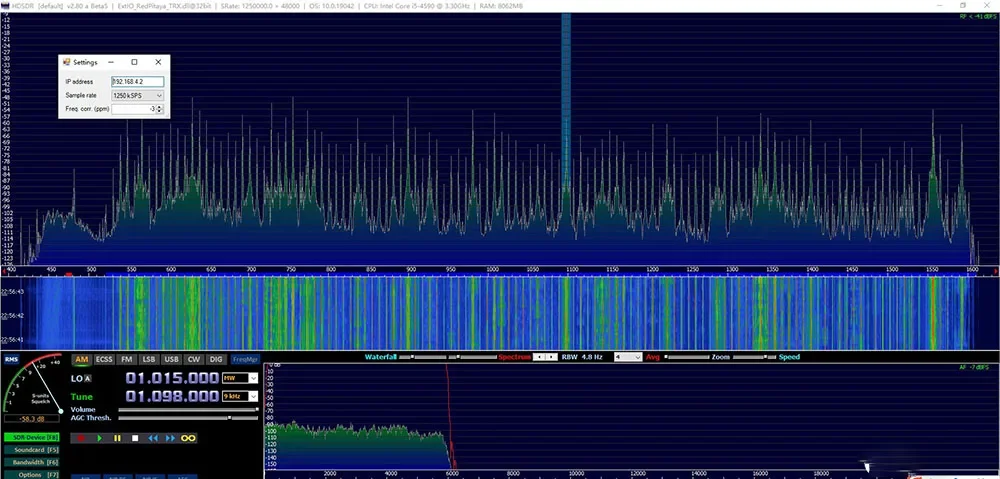Viewport: 1000px width, 479px height.
Task: Click the SDR-Device [F8] button
Action: point(31,438)
